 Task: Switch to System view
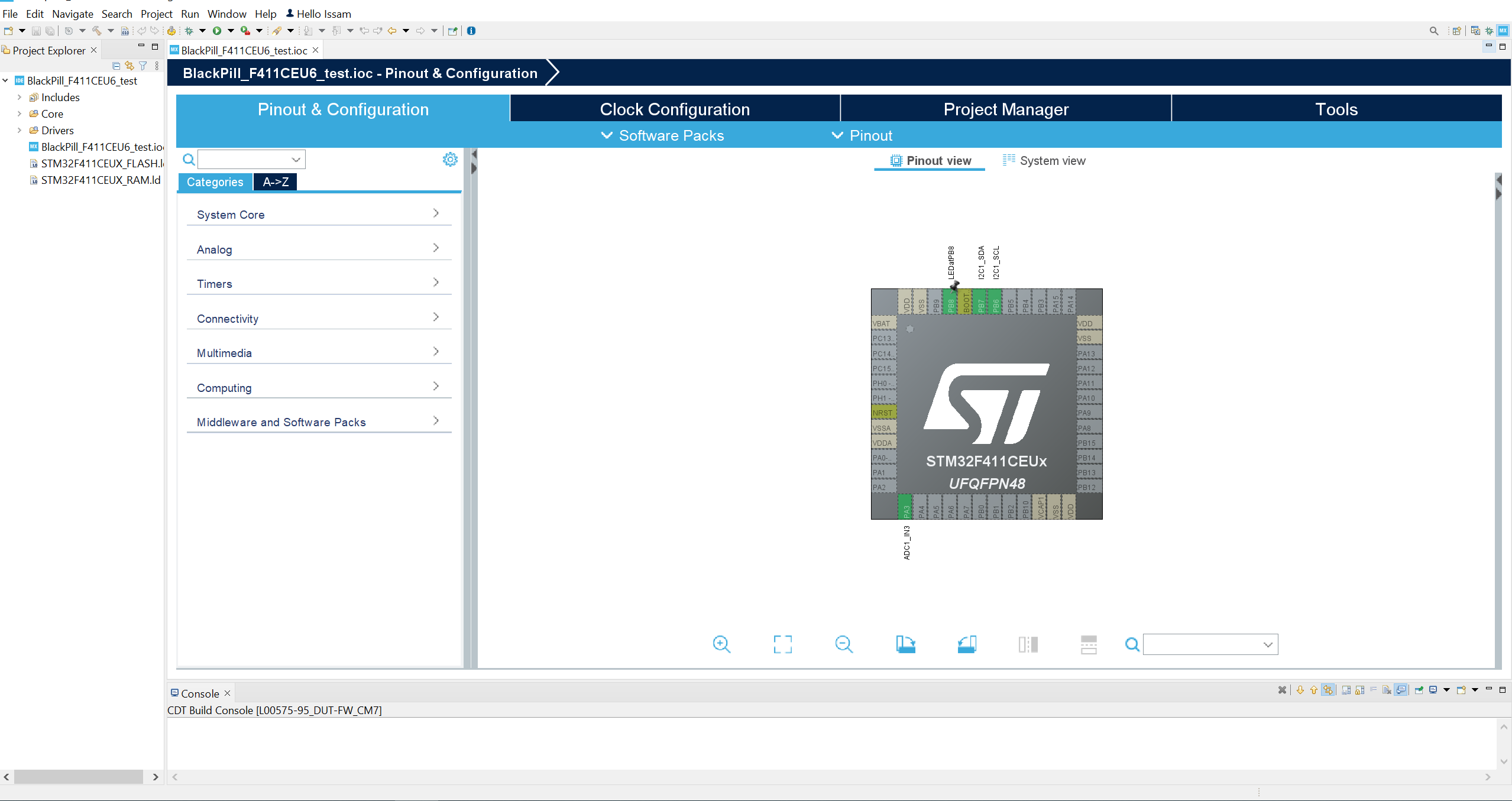coord(1044,160)
